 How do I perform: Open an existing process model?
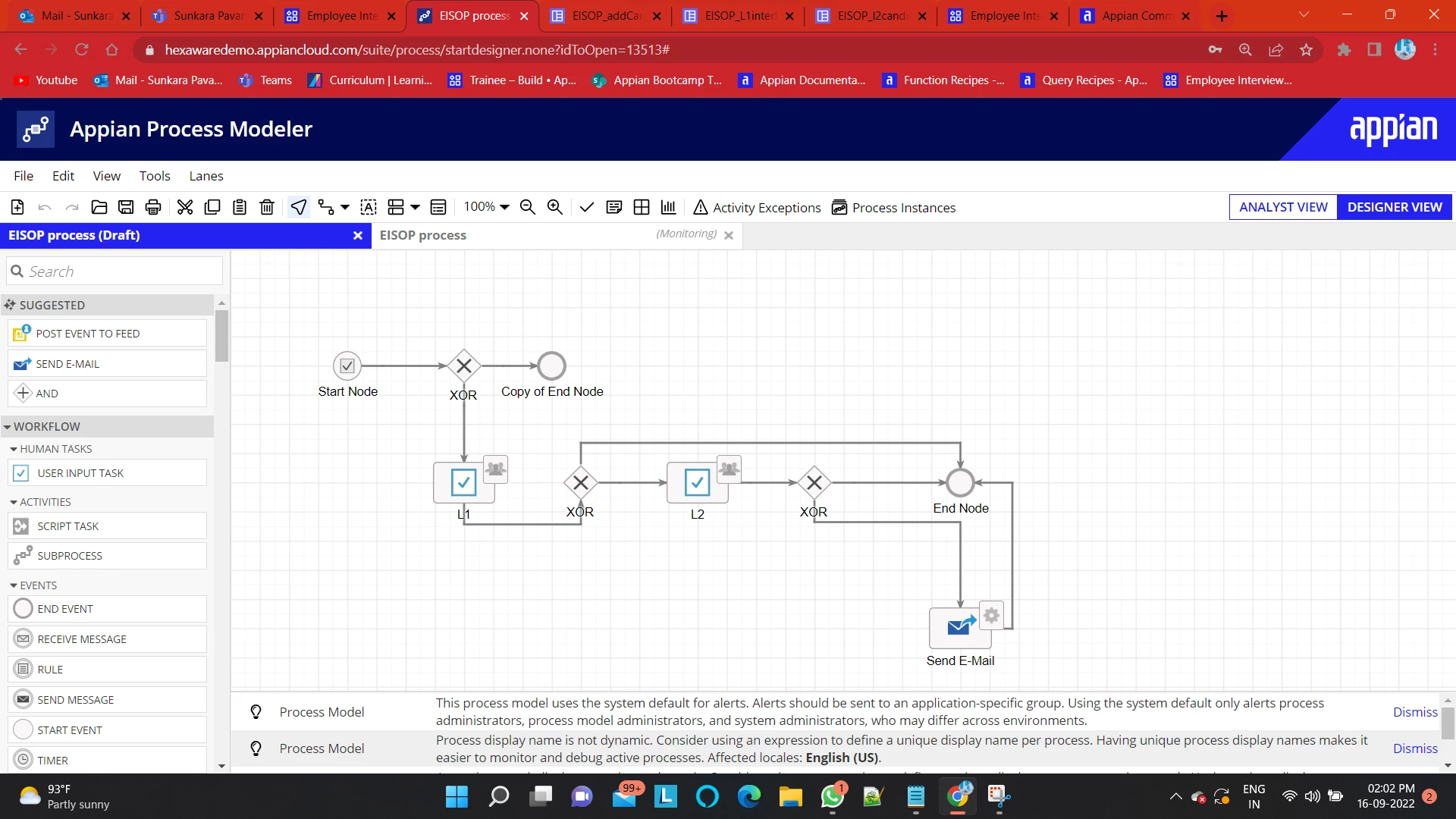coord(99,207)
